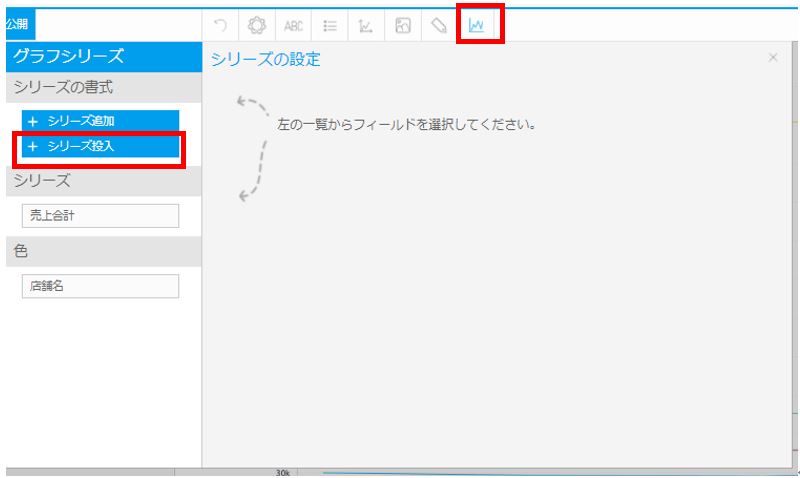Viewport: 800px width, 478px height.
Task: Click the 公開 tab
Action: tap(18, 24)
